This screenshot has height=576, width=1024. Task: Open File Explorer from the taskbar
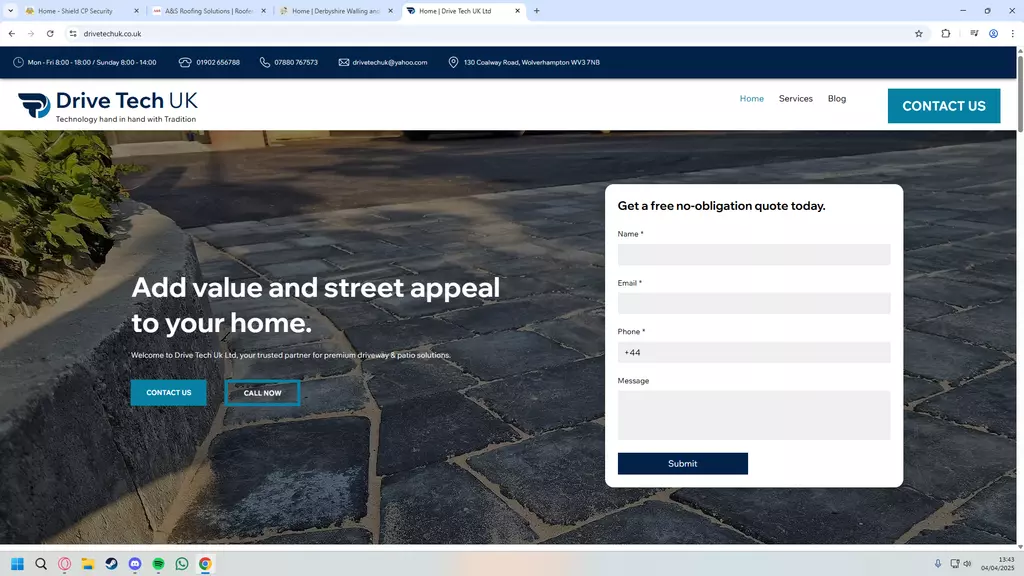[x=88, y=564]
